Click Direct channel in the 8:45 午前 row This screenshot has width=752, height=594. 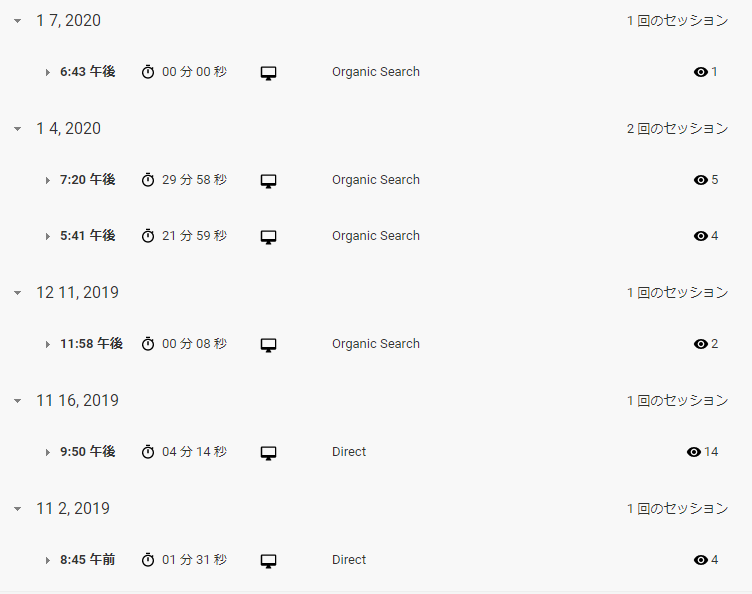click(x=349, y=559)
